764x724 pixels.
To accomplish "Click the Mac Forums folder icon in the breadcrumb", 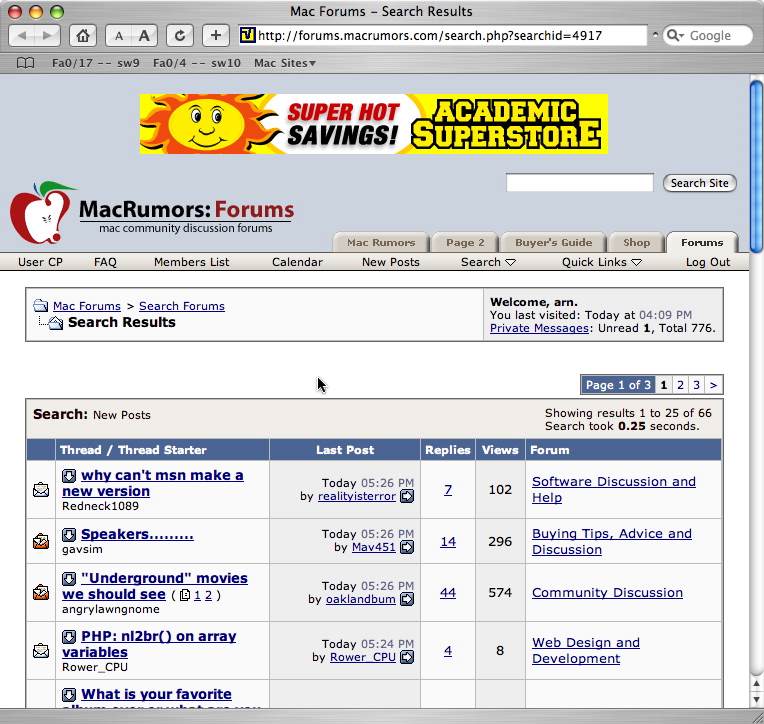I will coord(40,306).
